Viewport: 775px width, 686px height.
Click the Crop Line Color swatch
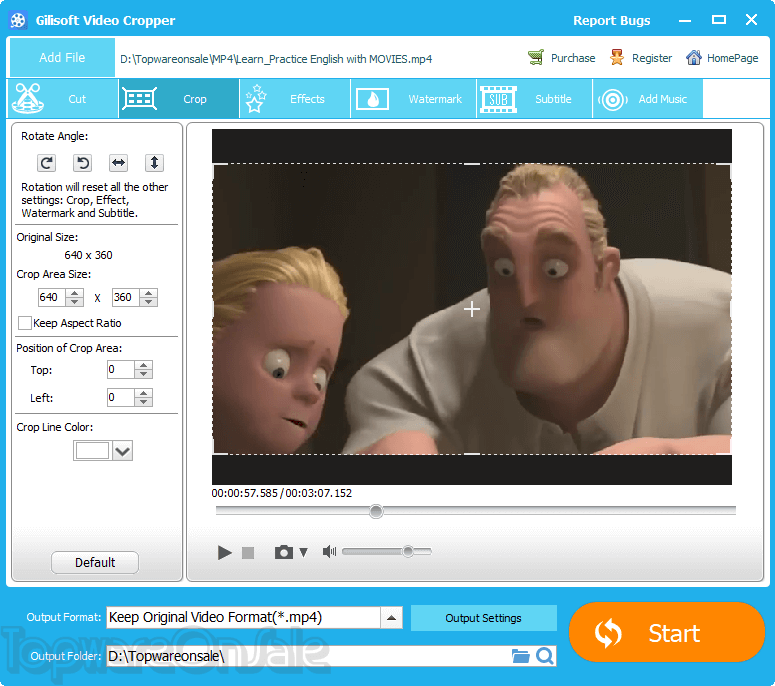point(92,451)
